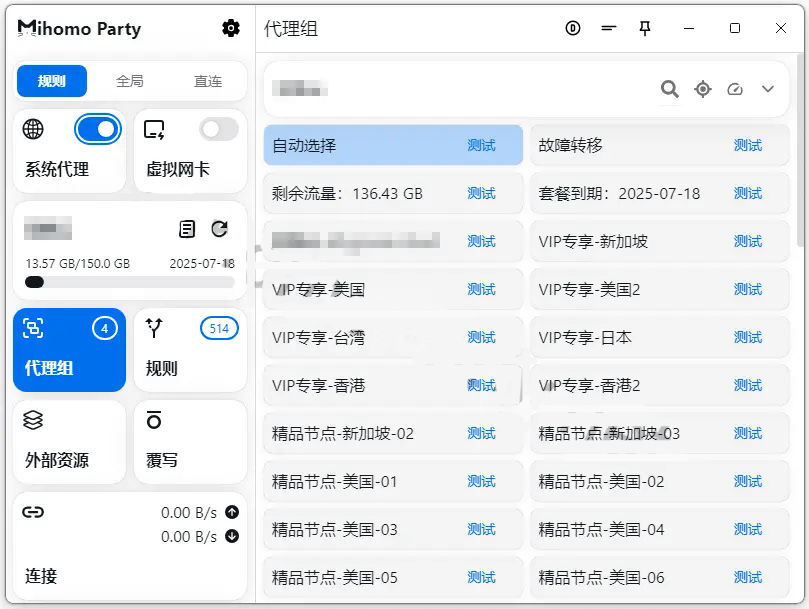Click the 剩余流量: 136.43 GB entry
Image resolution: width=809 pixels, height=609 pixels.
click(x=393, y=193)
